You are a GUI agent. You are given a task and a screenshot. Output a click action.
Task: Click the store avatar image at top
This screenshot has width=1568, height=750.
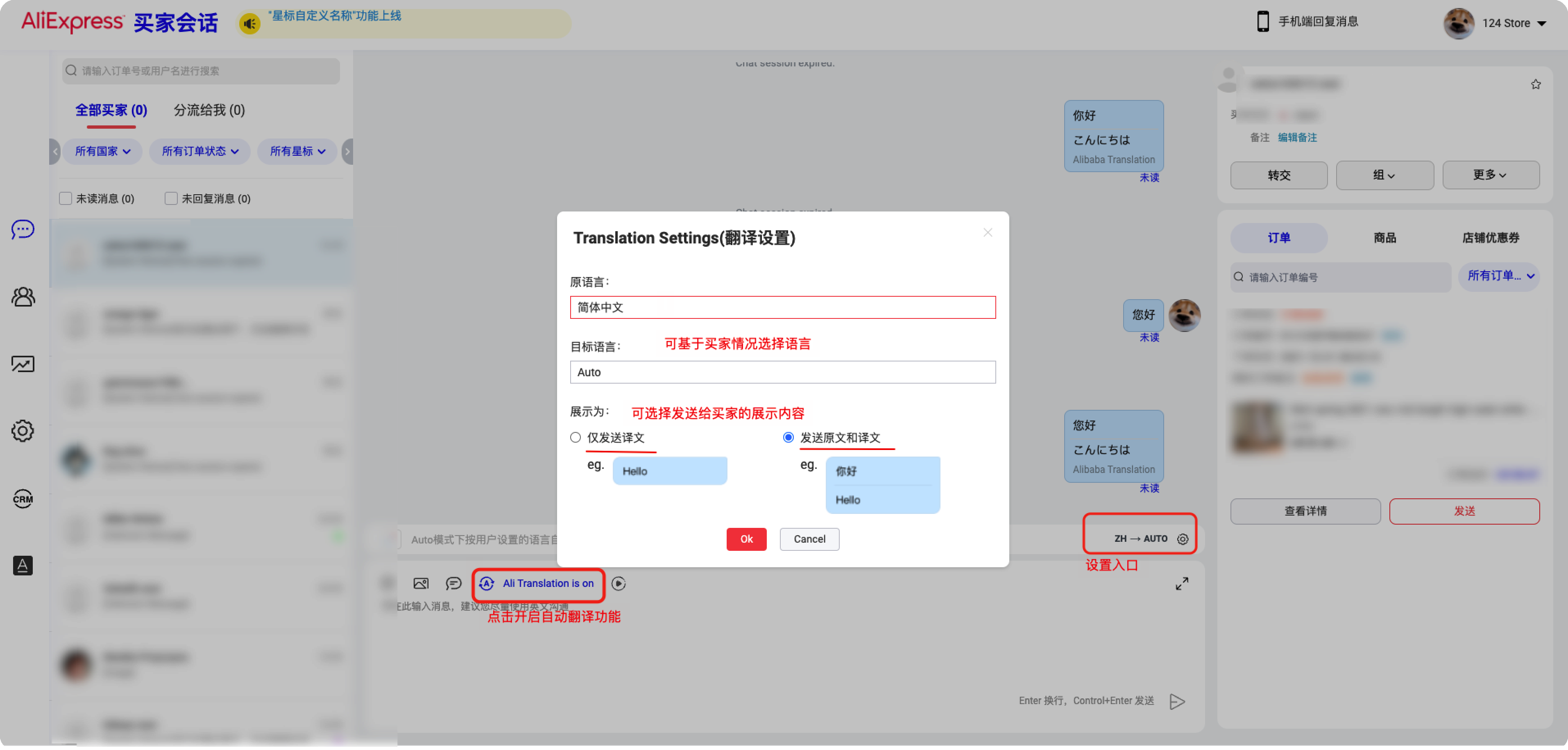click(1459, 23)
